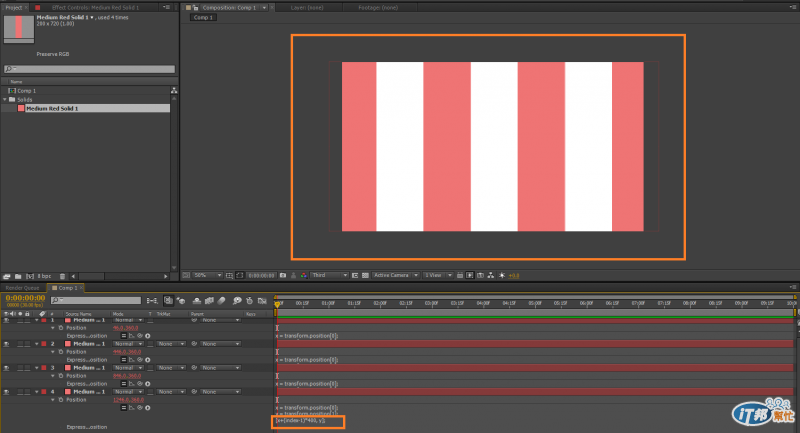Open Parent dropdown for layer 4
This screenshot has width=800, height=433.
pos(220,392)
